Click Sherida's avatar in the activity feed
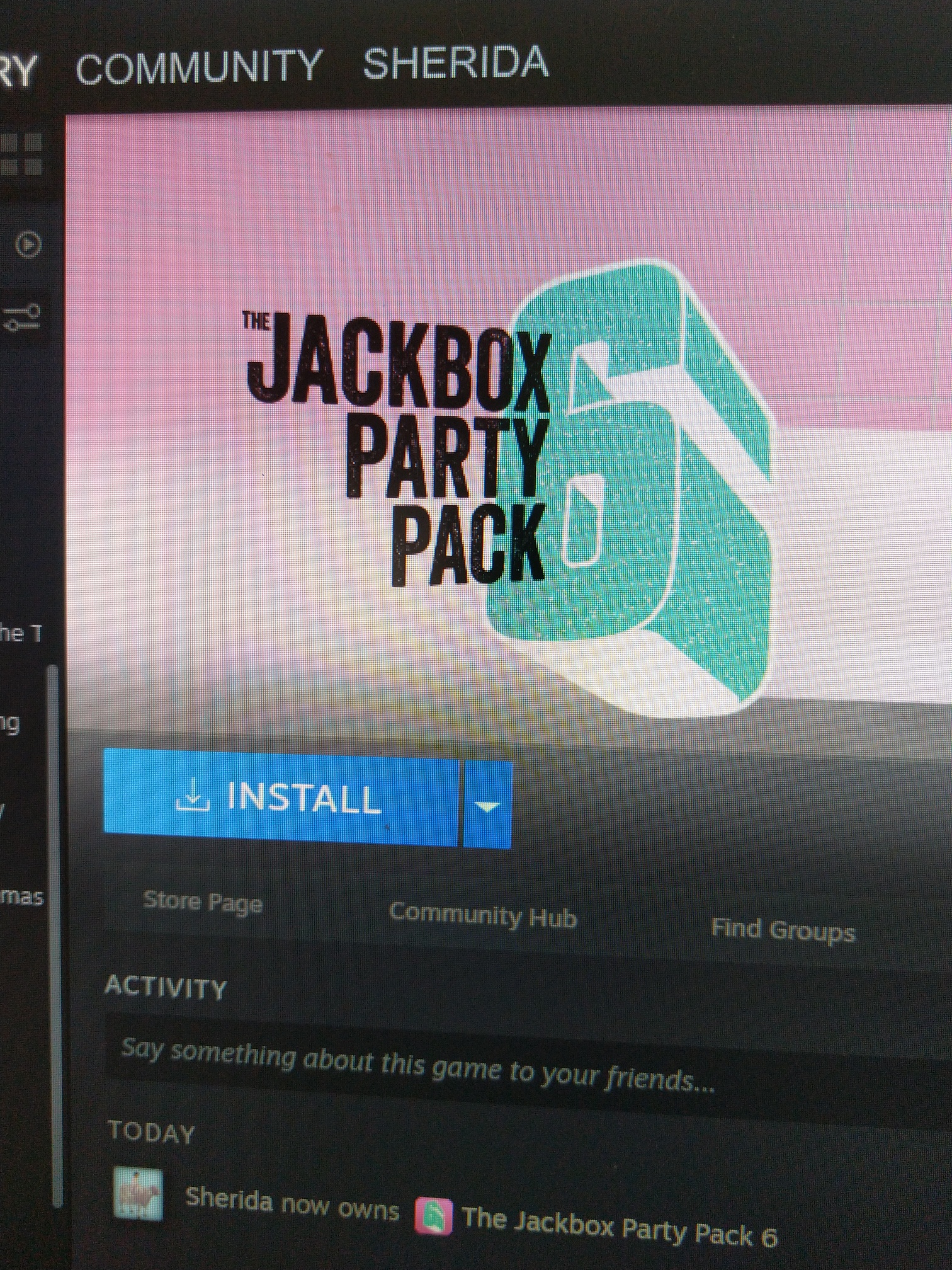952x1270 pixels. [x=138, y=1193]
